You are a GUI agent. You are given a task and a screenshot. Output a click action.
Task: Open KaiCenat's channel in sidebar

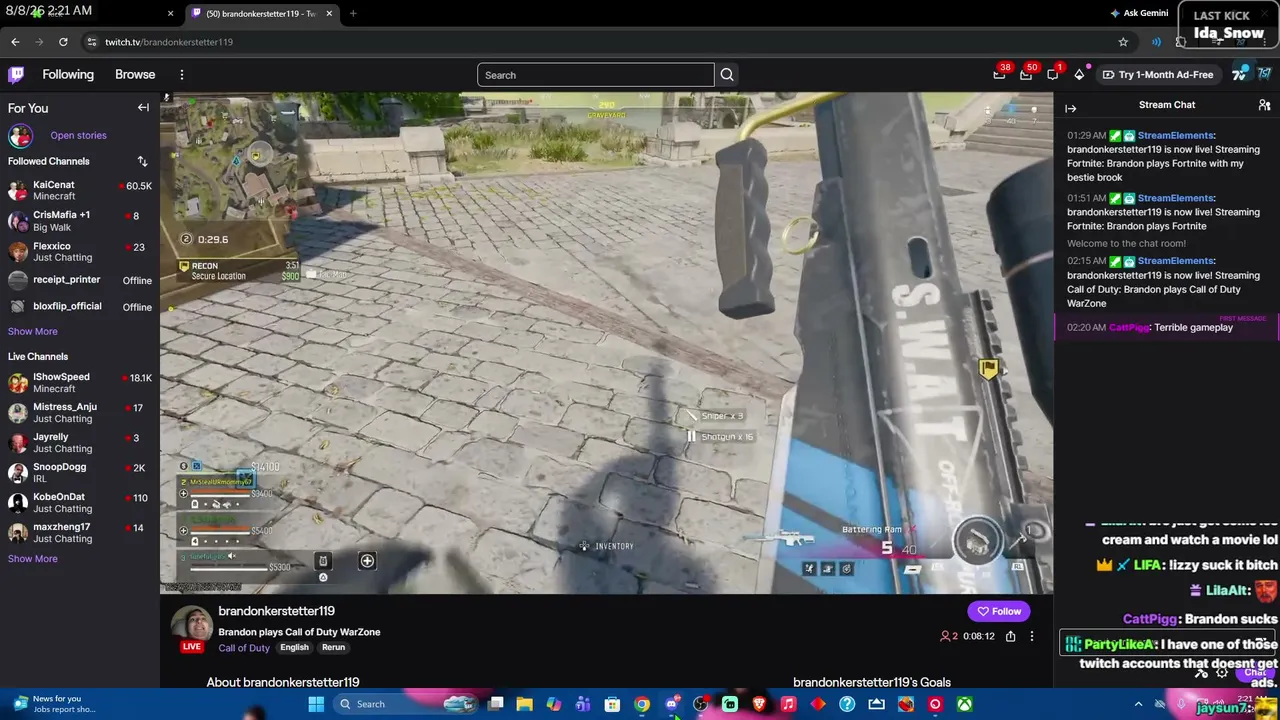(80, 191)
